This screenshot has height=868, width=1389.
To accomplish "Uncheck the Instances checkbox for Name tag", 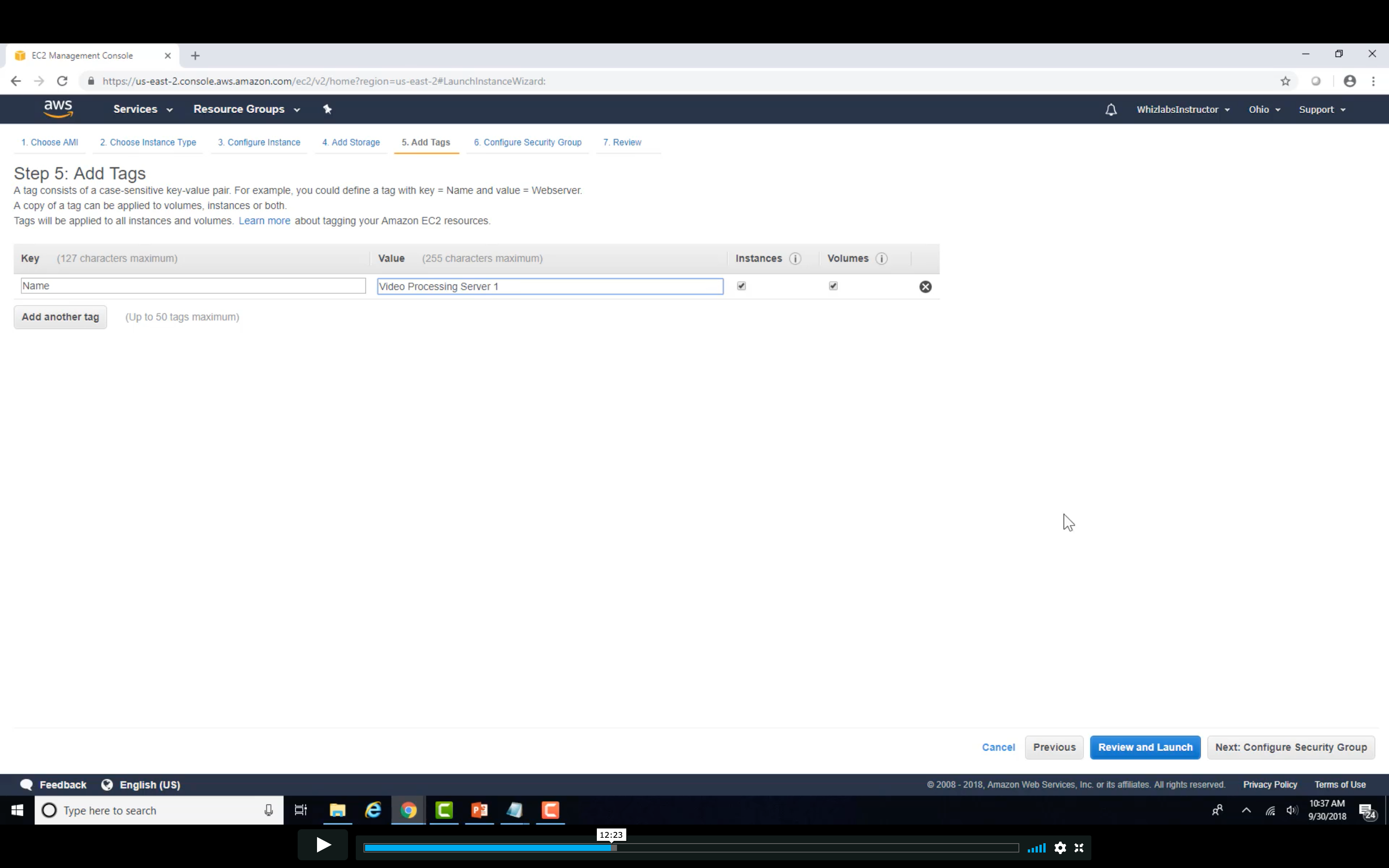I will click(741, 286).
